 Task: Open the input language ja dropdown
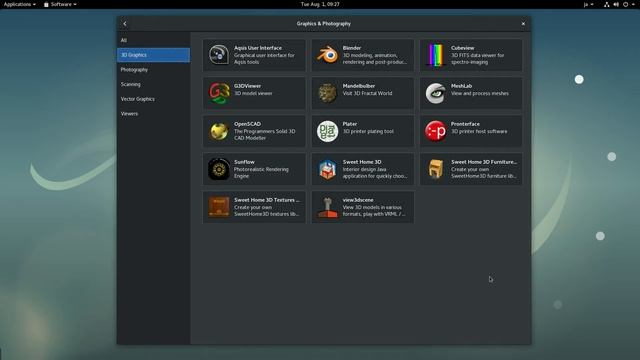pos(588,4)
